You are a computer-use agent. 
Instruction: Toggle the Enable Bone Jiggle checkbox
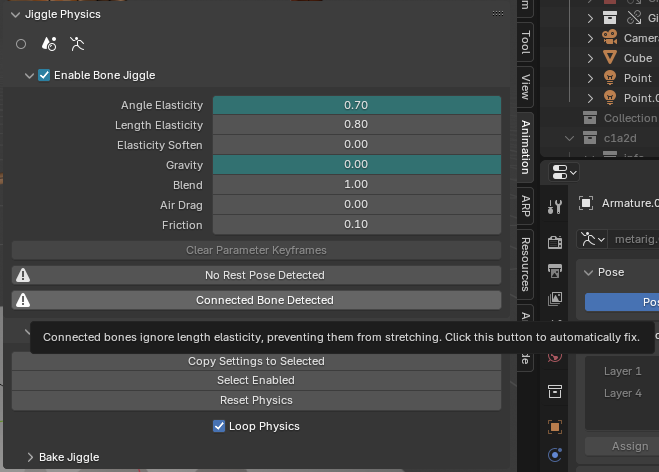coord(44,75)
